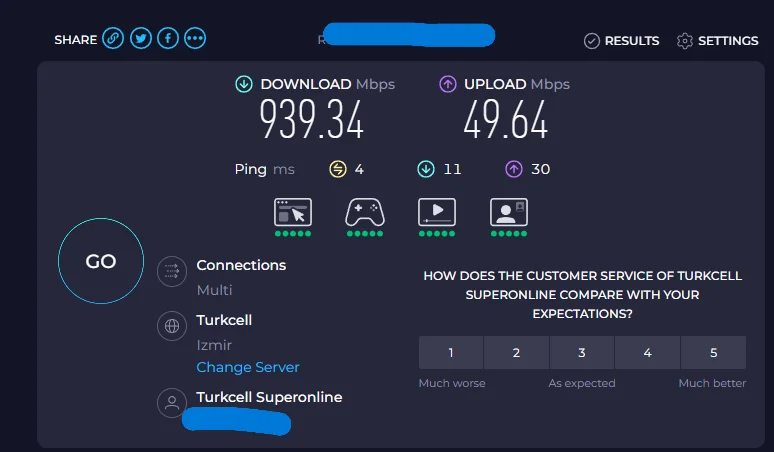The width and height of the screenshot is (774, 452).
Task: Click the Change Server link
Action: pyautogui.click(x=248, y=367)
